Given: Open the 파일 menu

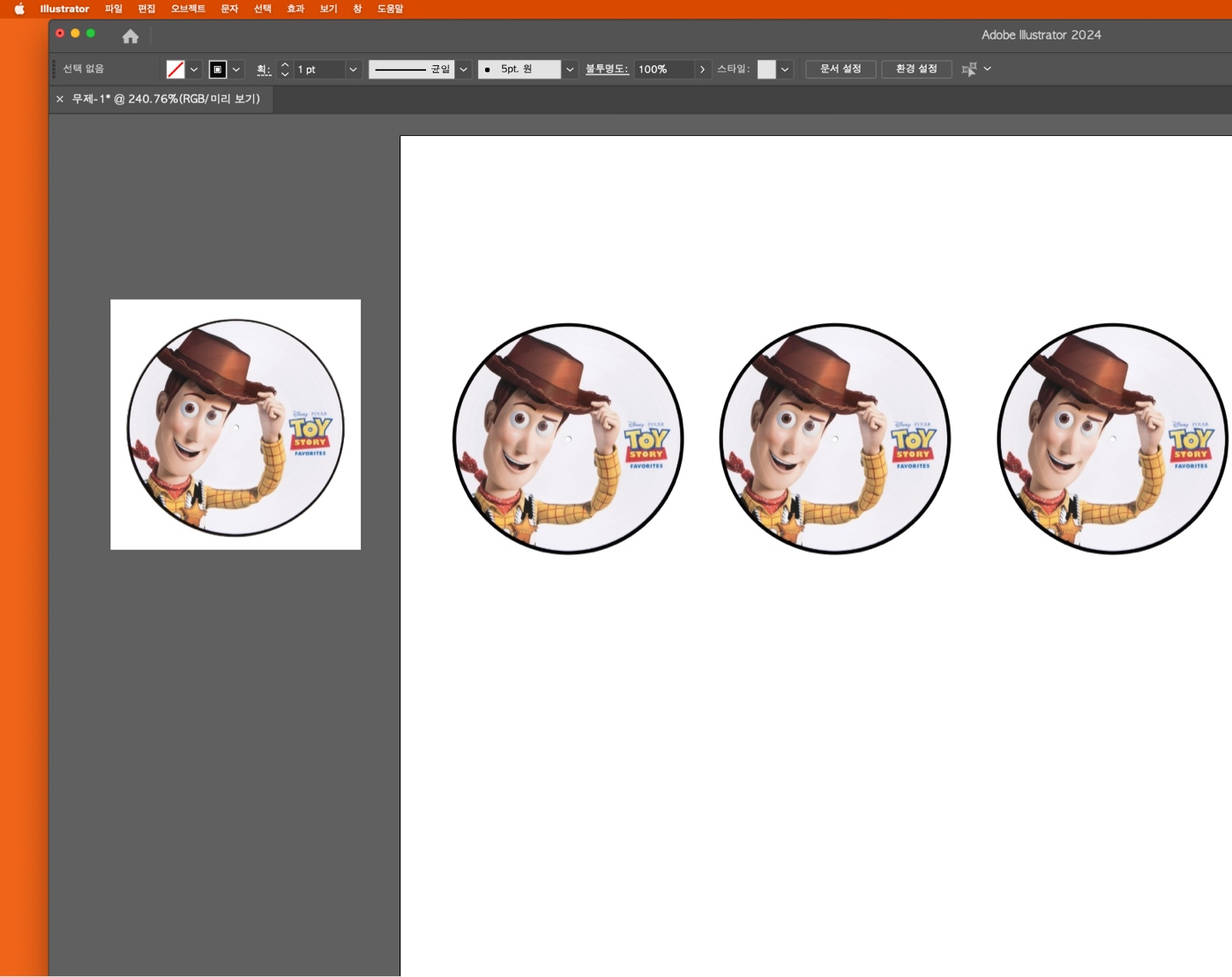Looking at the screenshot, I should tap(114, 9).
